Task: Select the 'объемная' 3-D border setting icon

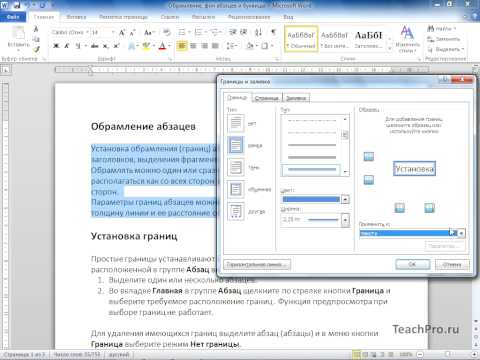Action: pos(236,189)
